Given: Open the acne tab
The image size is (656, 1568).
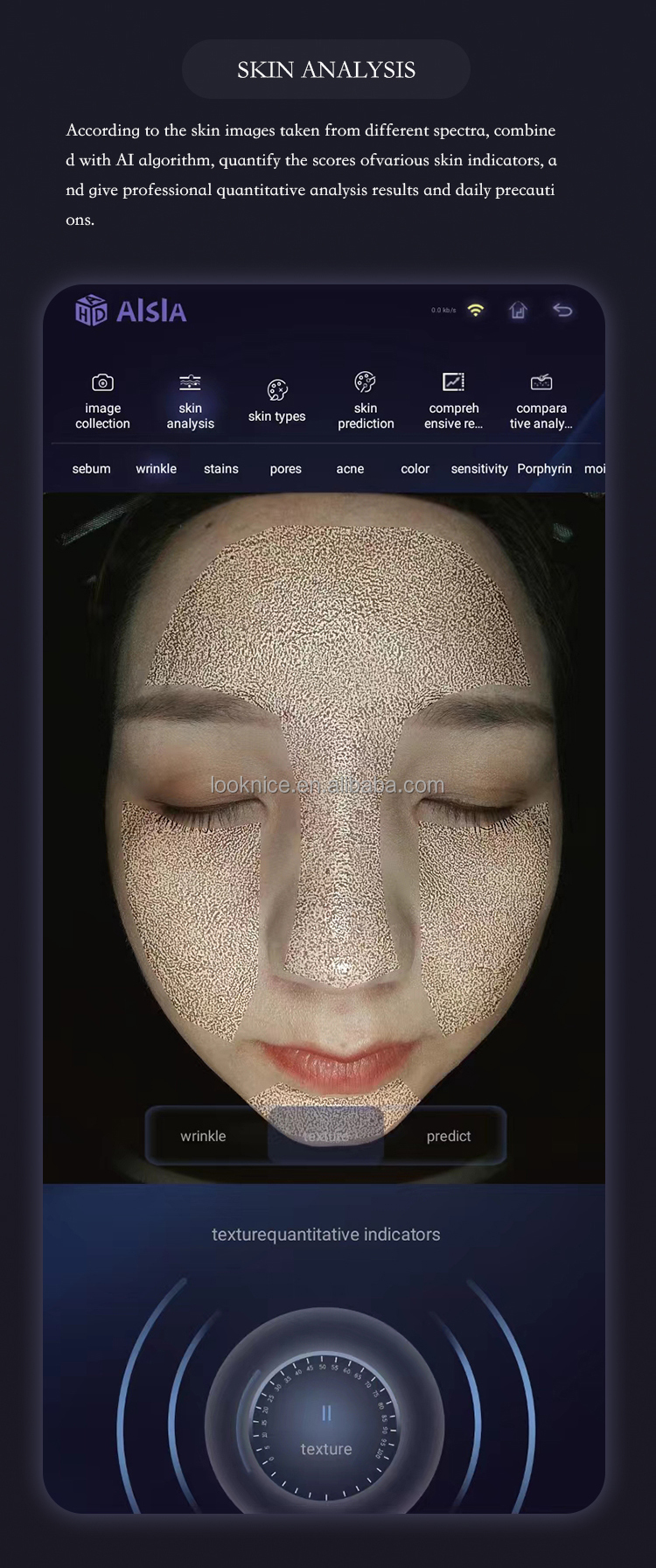Looking at the screenshot, I should [x=350, y=469].
